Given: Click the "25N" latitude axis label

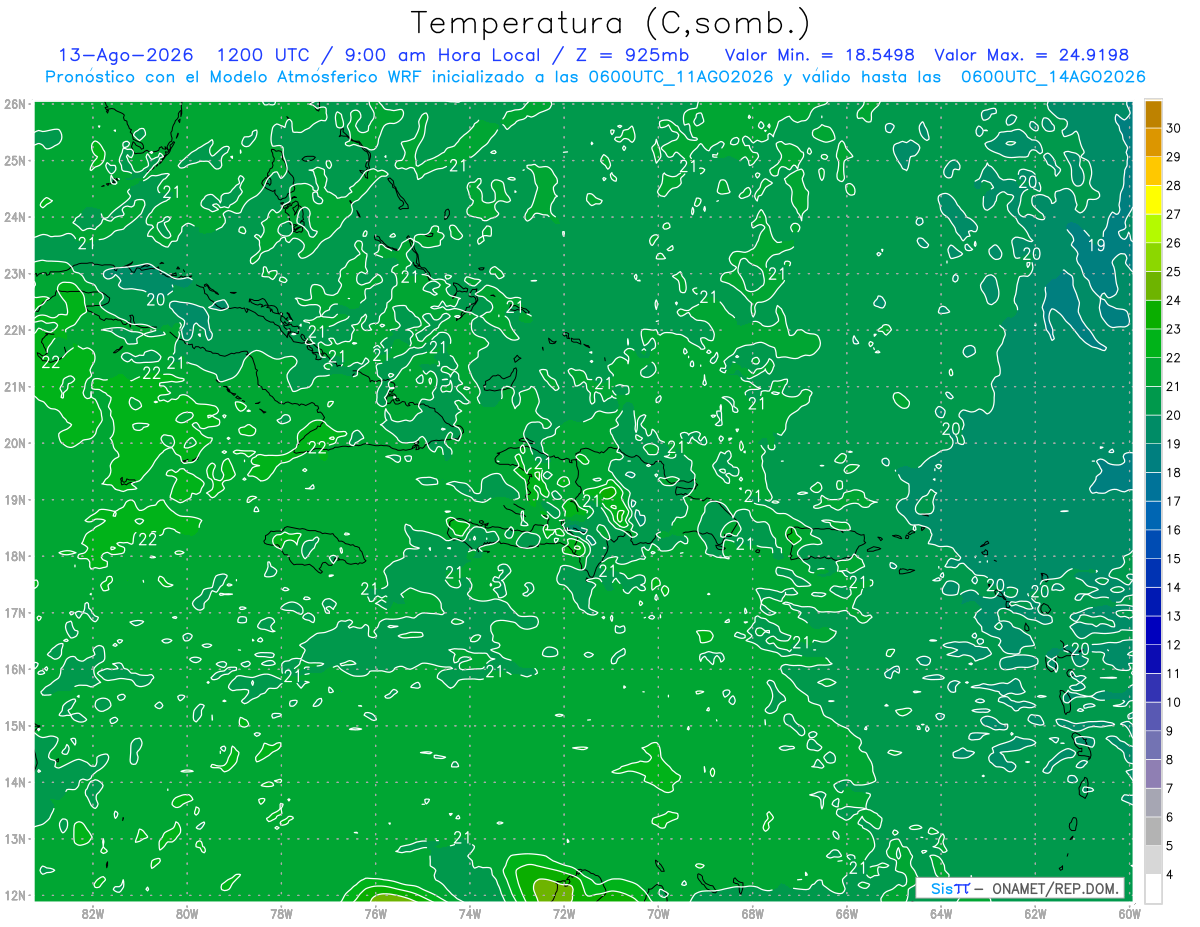Looking at the screenshot, I should click(x=15, y=160).
